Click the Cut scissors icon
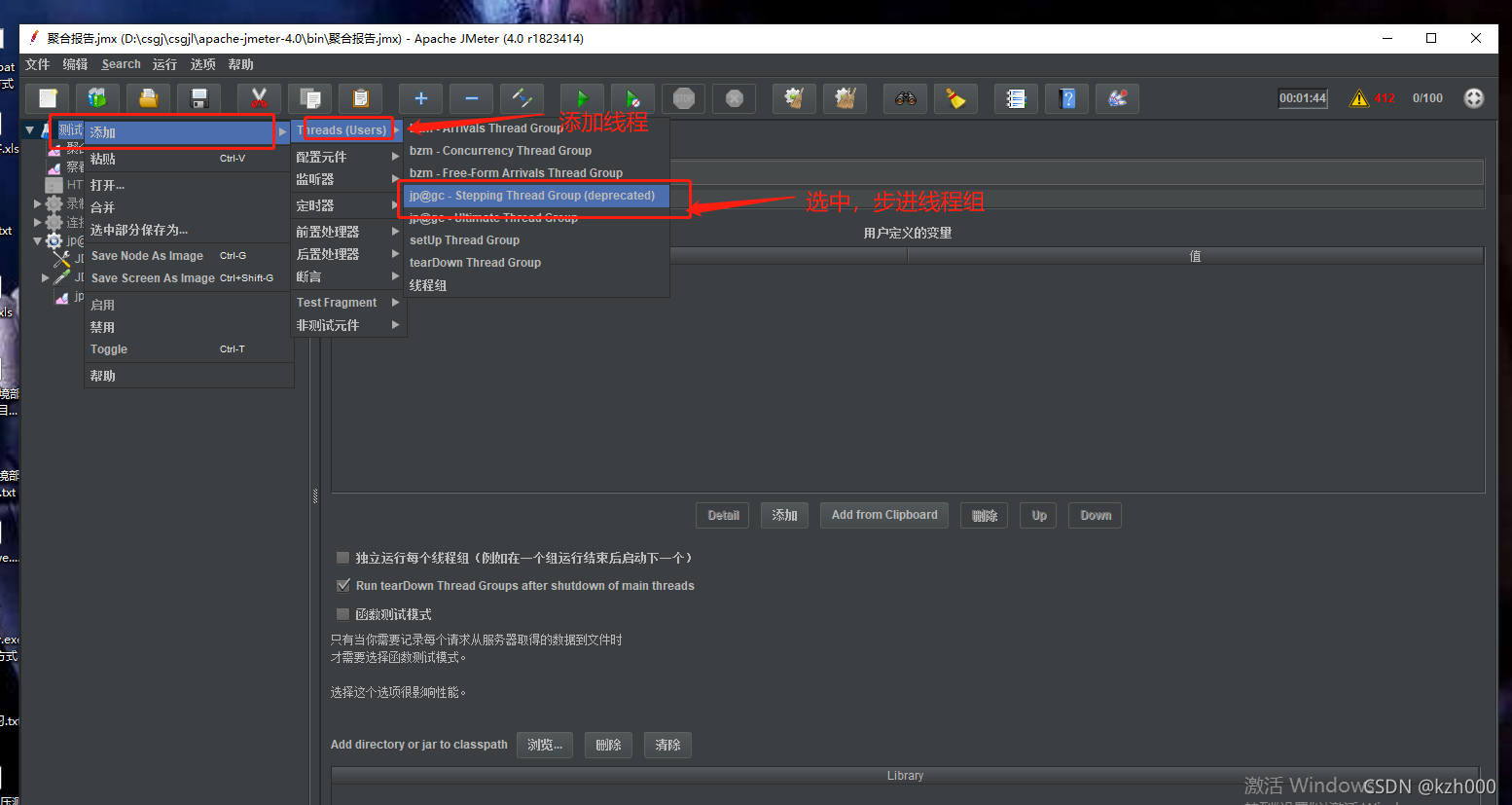1512x805 pixels. point(259,98)
